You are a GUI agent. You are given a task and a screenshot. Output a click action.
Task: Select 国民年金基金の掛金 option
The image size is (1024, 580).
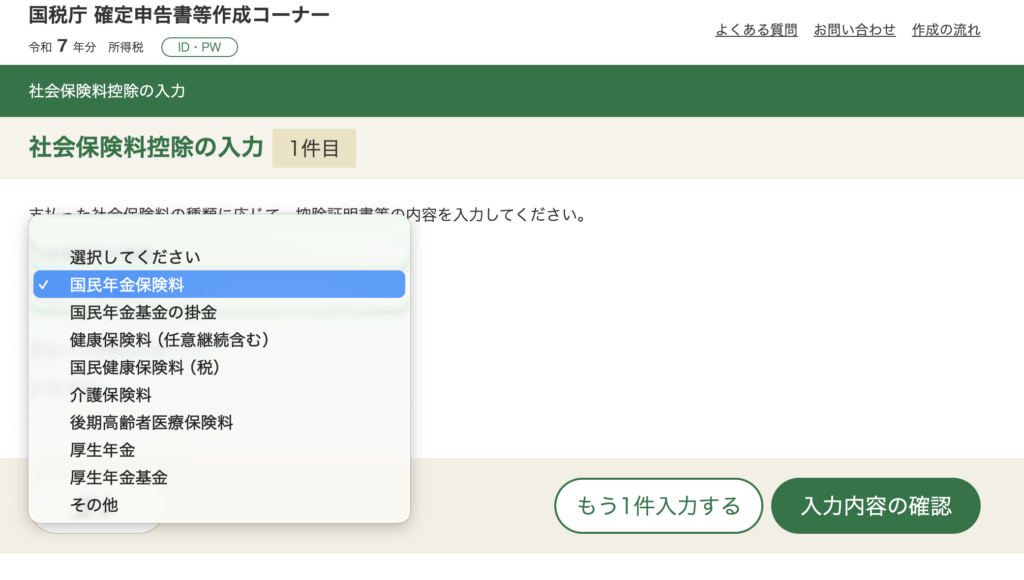click(143, 312)
